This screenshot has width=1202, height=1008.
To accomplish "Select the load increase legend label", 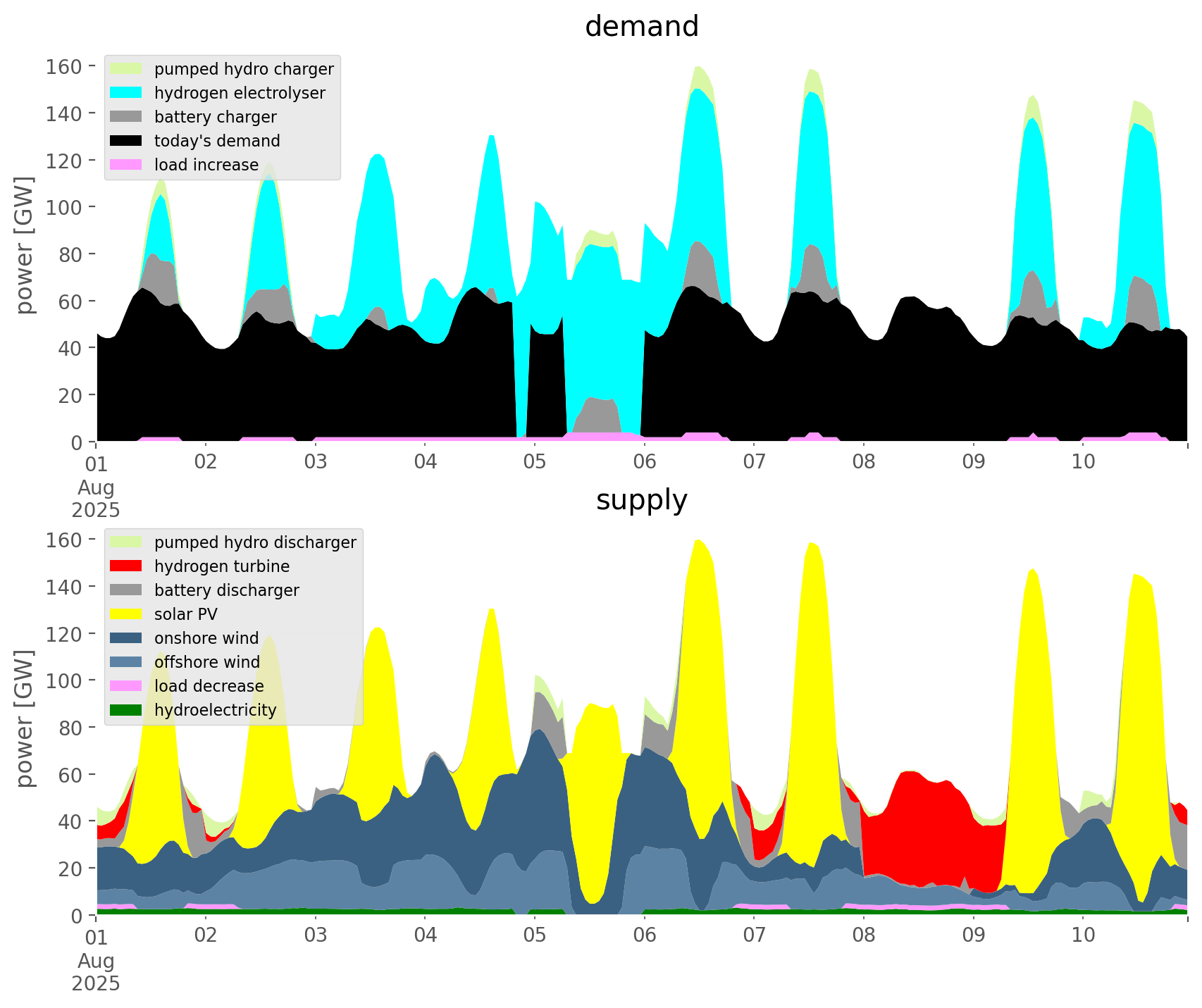I will point(206,165).
